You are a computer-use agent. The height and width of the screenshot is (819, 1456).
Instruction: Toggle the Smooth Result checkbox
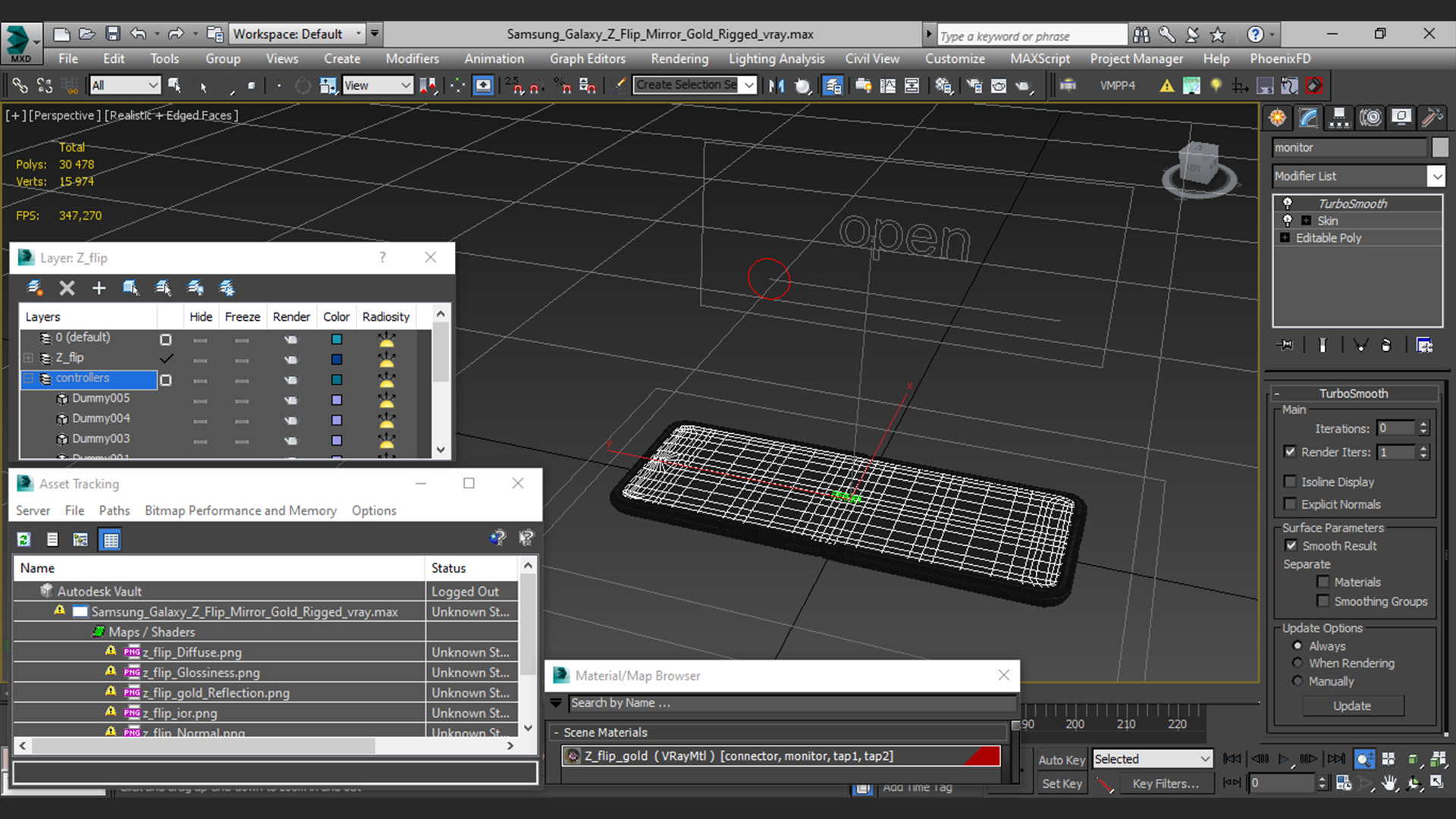(x=1291, y=545)
